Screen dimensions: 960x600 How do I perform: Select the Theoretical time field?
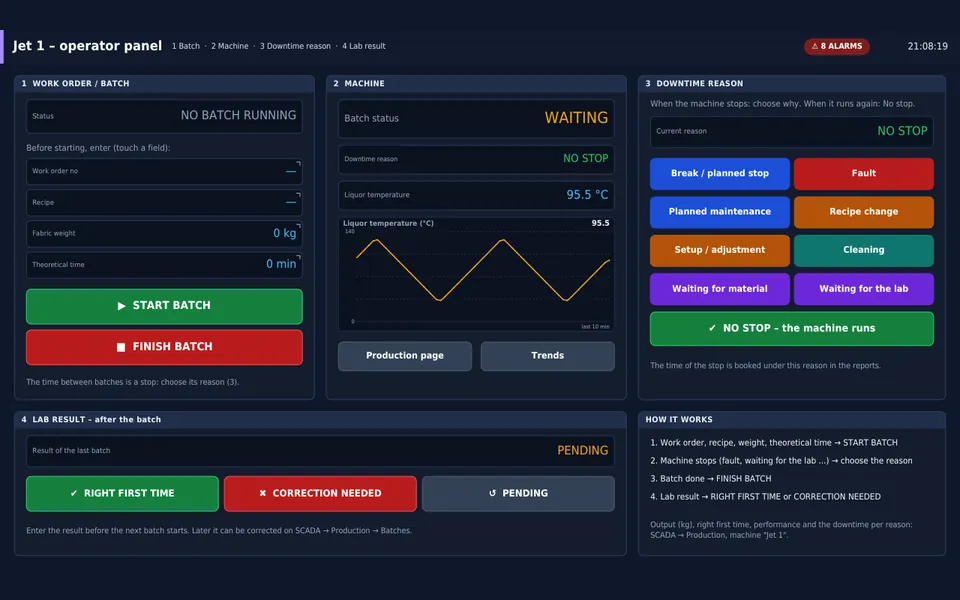tap(164, 265)
